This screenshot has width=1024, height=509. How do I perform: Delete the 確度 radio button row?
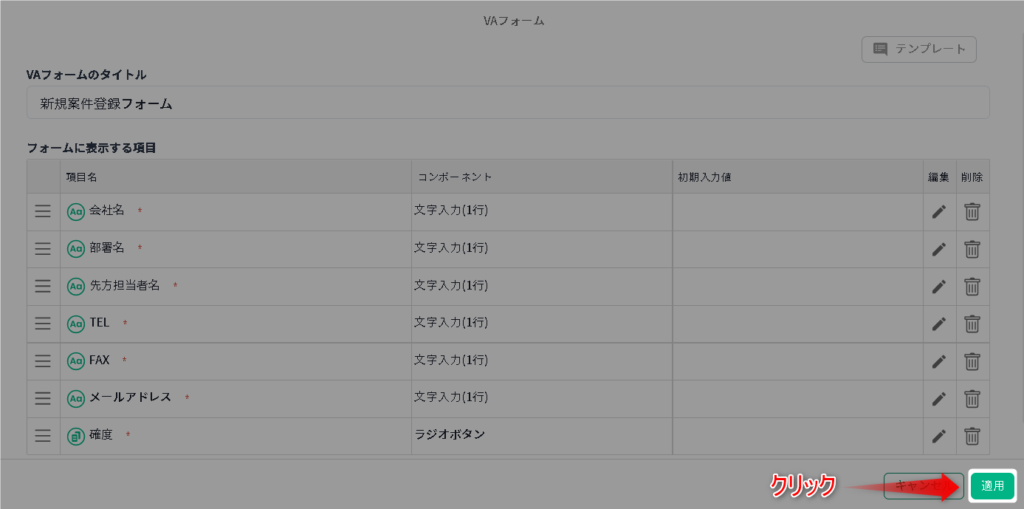pyautogui.click(x=972, y=435)
